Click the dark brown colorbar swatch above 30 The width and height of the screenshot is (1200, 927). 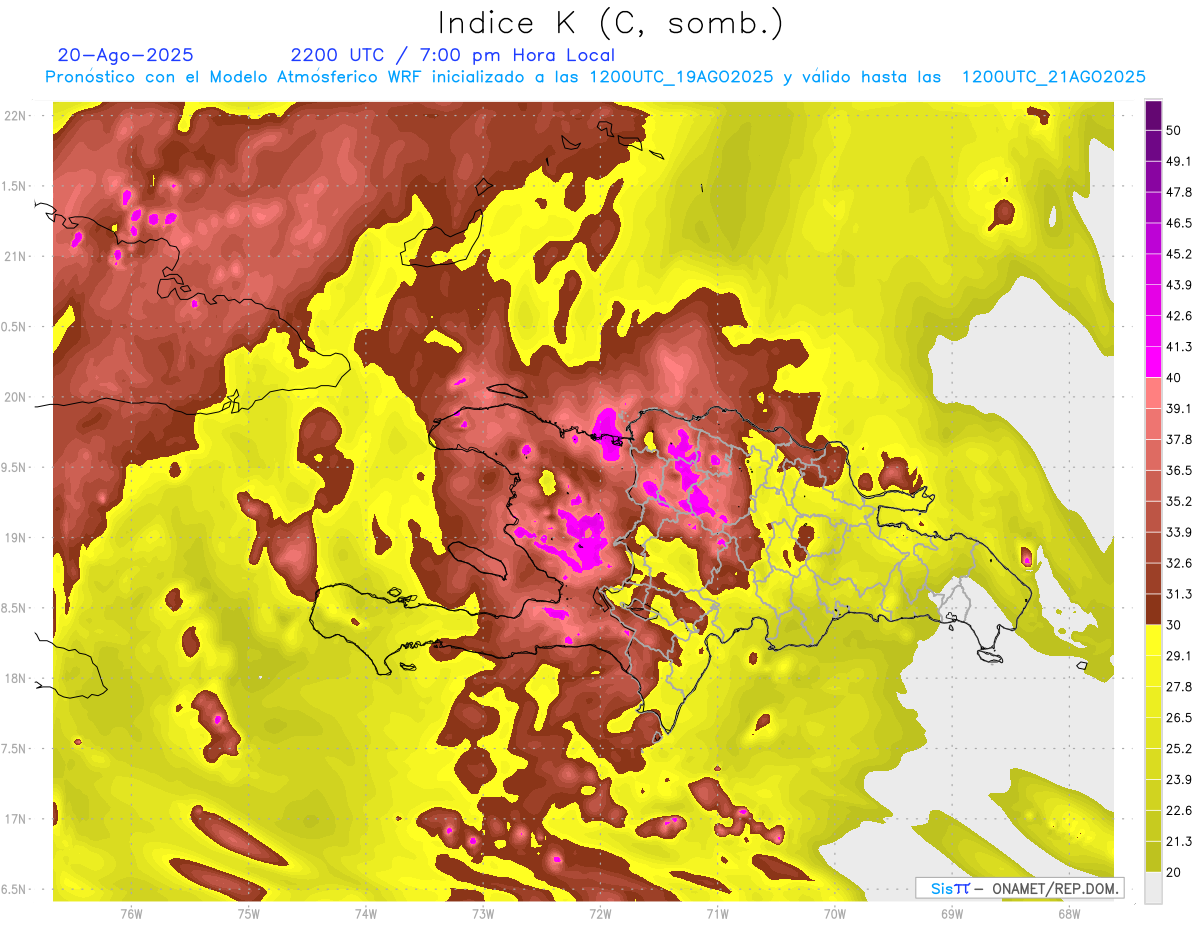click(x=1153, y=609)
